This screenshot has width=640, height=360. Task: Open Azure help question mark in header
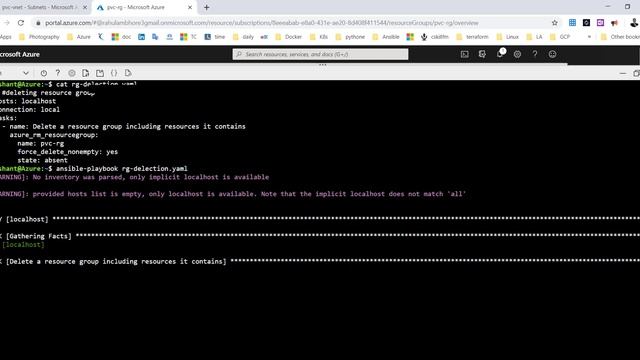click(x=535, y=54)
